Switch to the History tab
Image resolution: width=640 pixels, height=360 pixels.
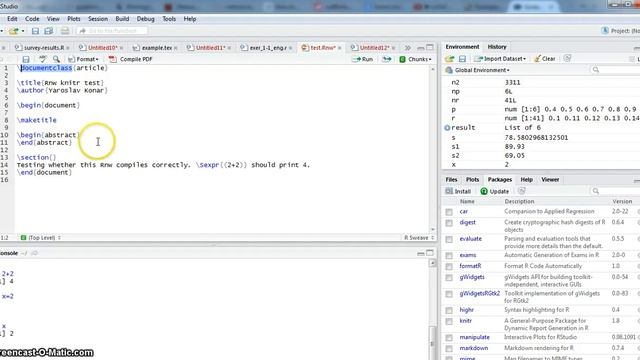click(x=497, y=47)
